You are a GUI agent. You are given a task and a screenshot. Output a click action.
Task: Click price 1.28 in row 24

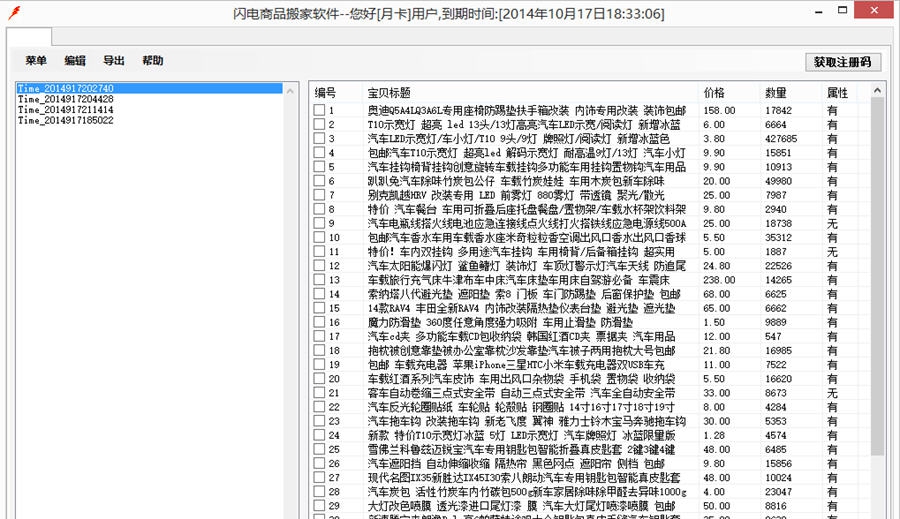714,435
